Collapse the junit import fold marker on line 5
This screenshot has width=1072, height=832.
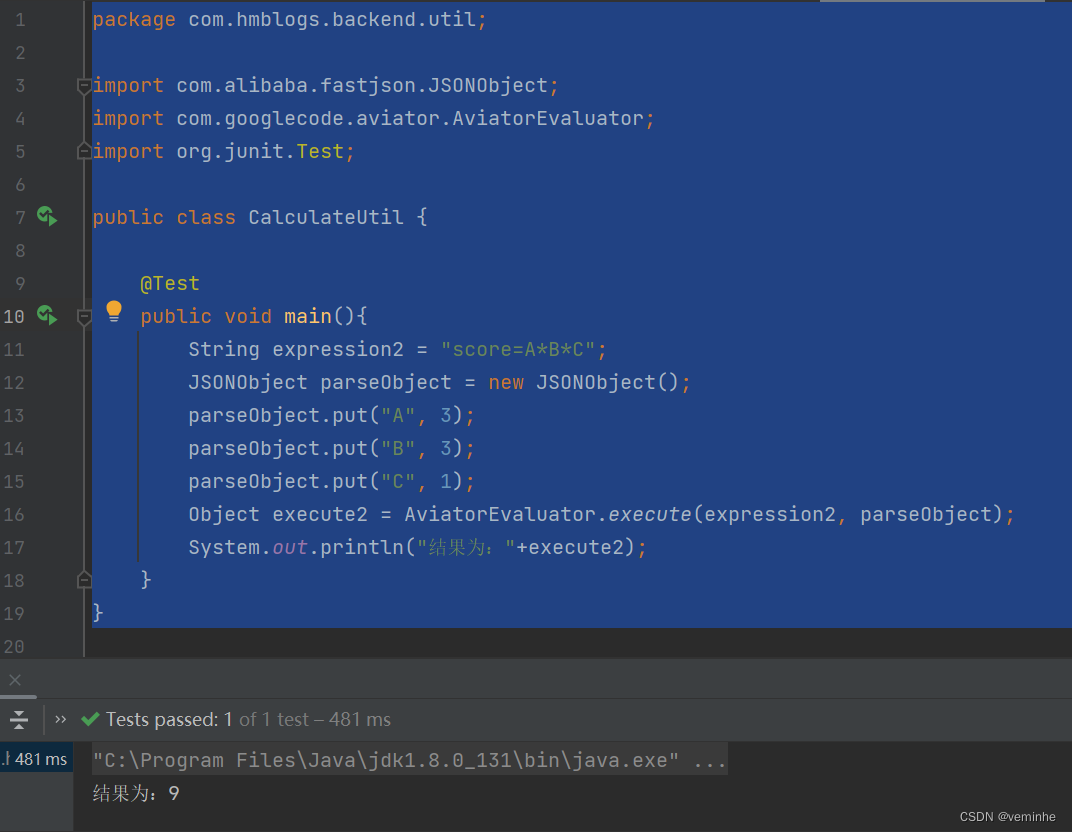(84, 150)
